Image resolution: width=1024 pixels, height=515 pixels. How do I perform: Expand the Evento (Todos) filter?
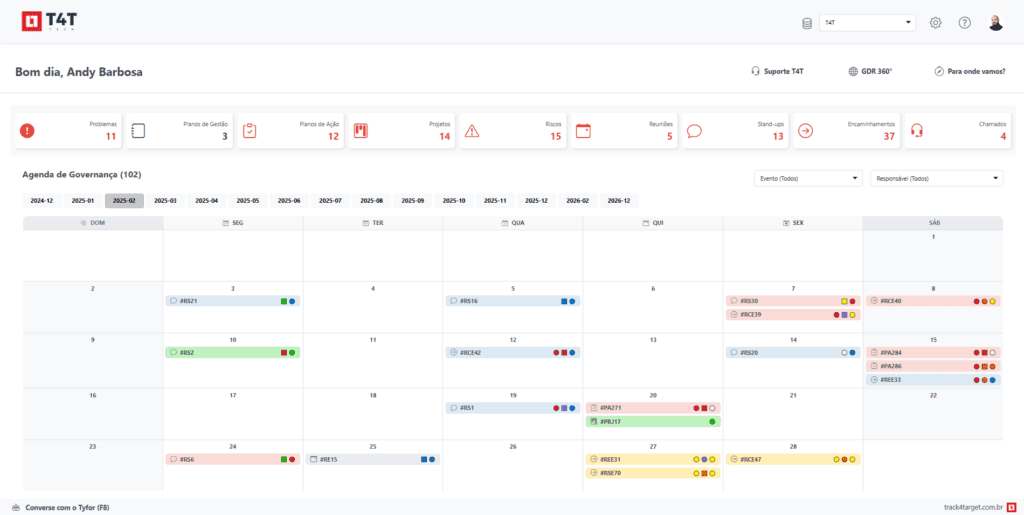click(808, 178)
